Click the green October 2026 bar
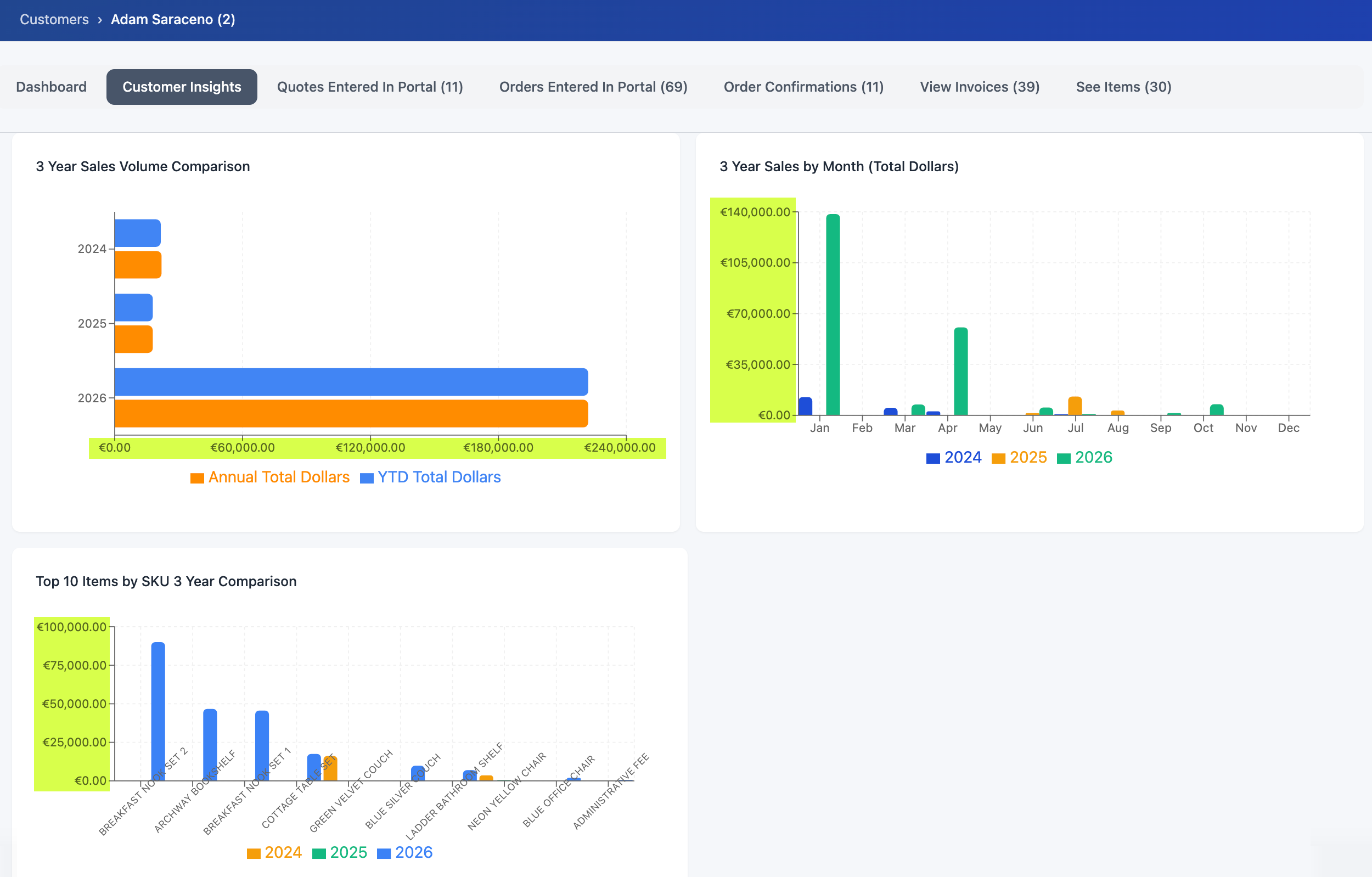This screenshot has height=877, width=1372. pos(1217,410)
